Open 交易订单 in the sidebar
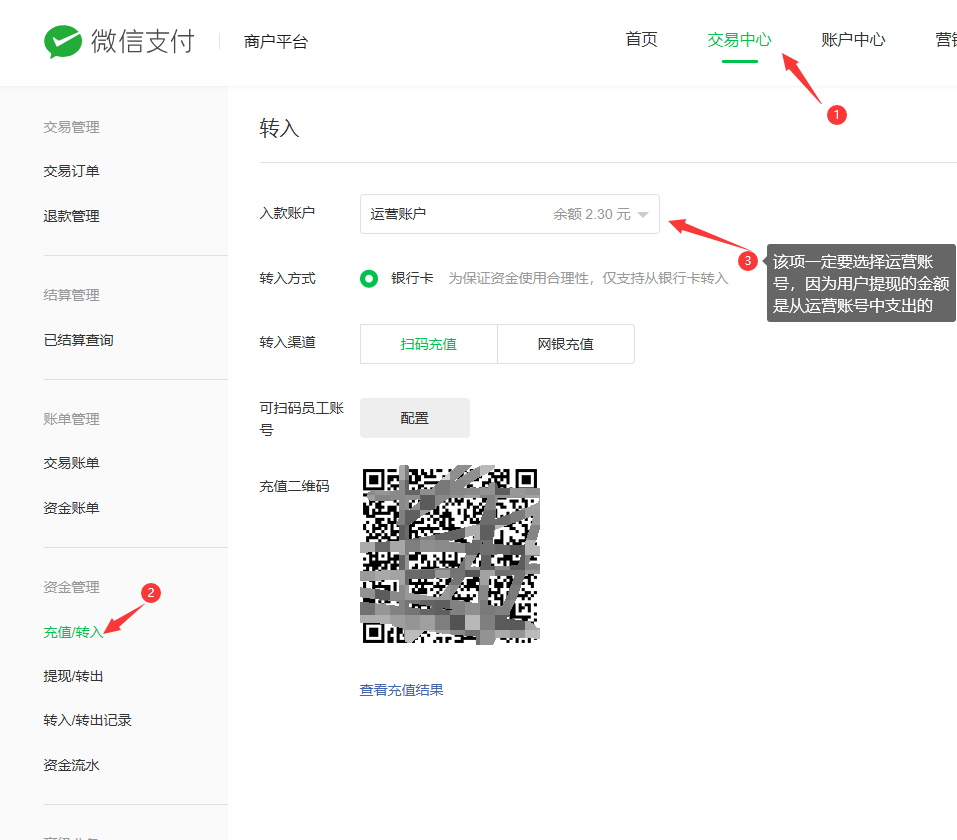Viewport: 957px width, 840px height. pos(71,172)
